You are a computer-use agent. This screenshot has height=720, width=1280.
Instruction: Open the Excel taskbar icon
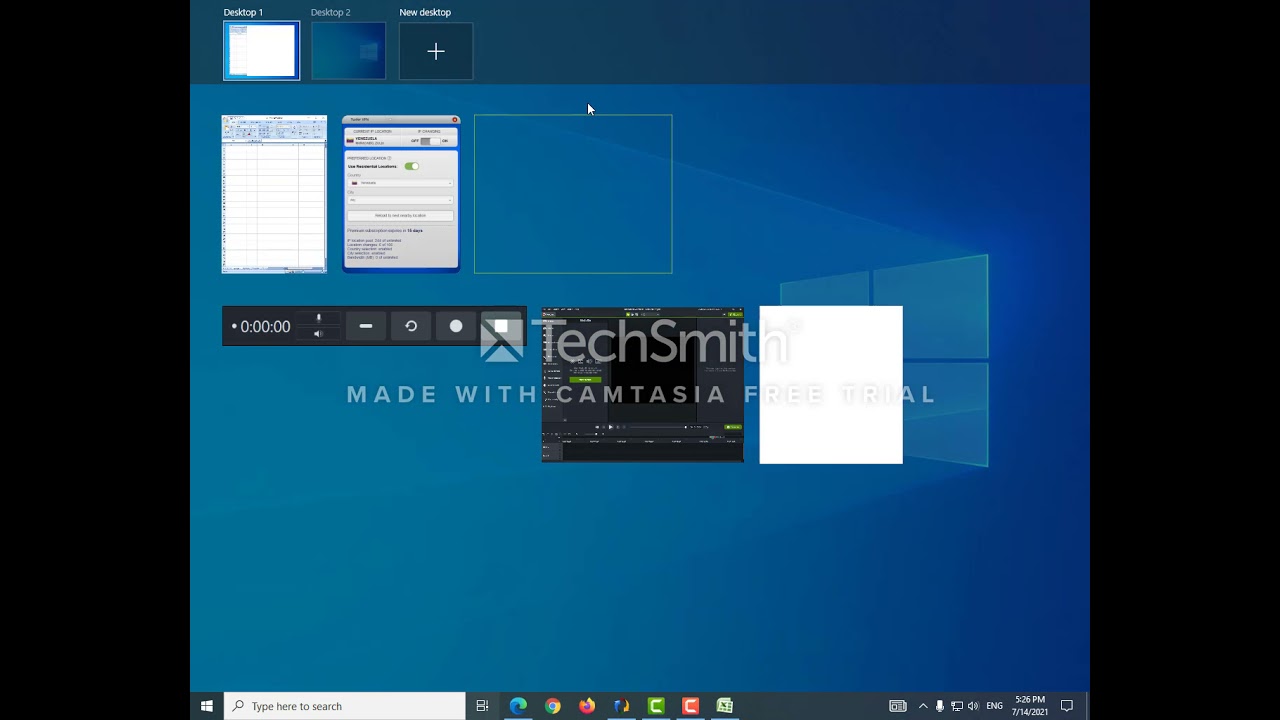[x=725, y=706]
